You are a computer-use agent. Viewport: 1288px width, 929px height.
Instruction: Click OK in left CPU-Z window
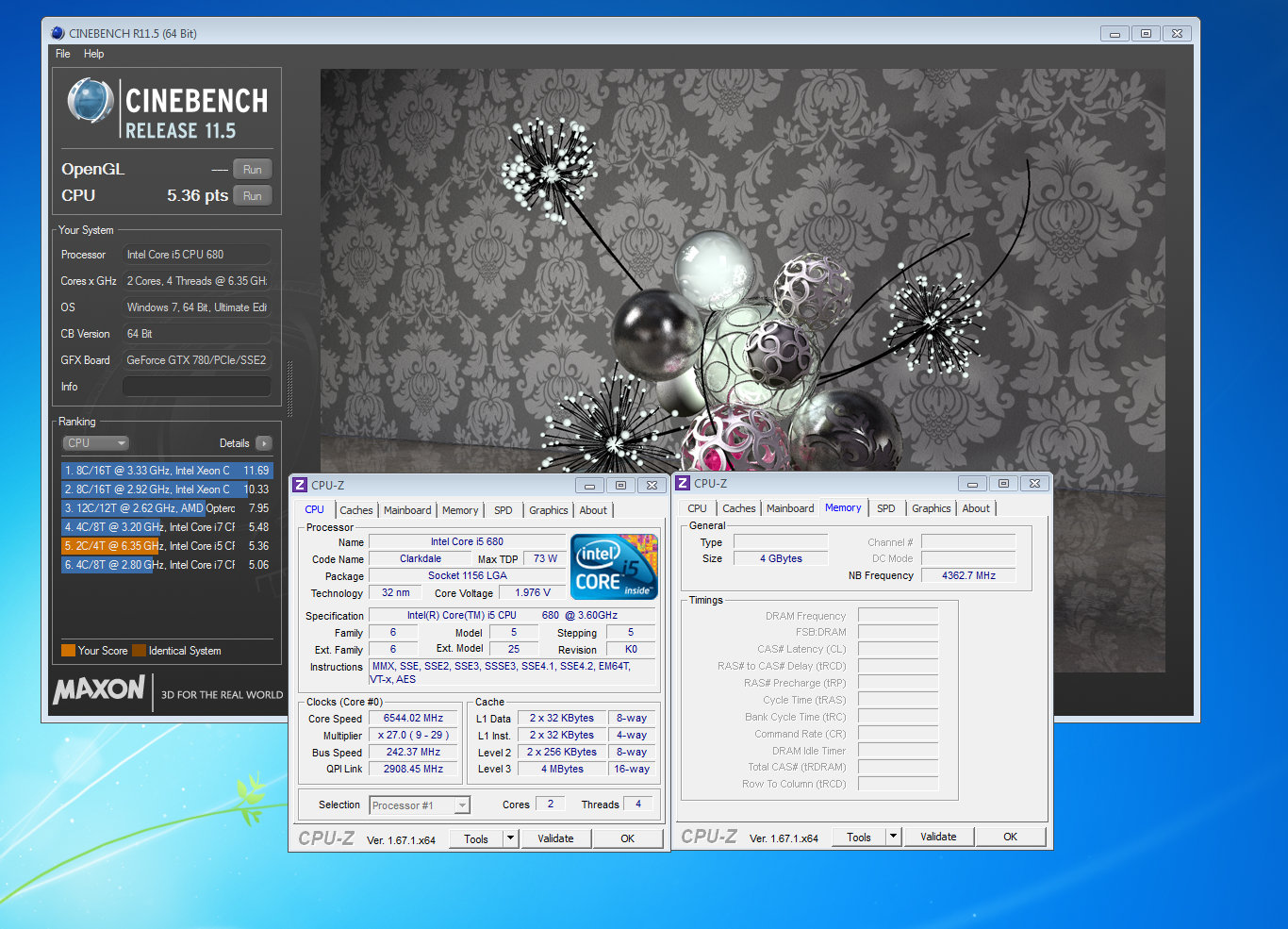tap(628, 838)
